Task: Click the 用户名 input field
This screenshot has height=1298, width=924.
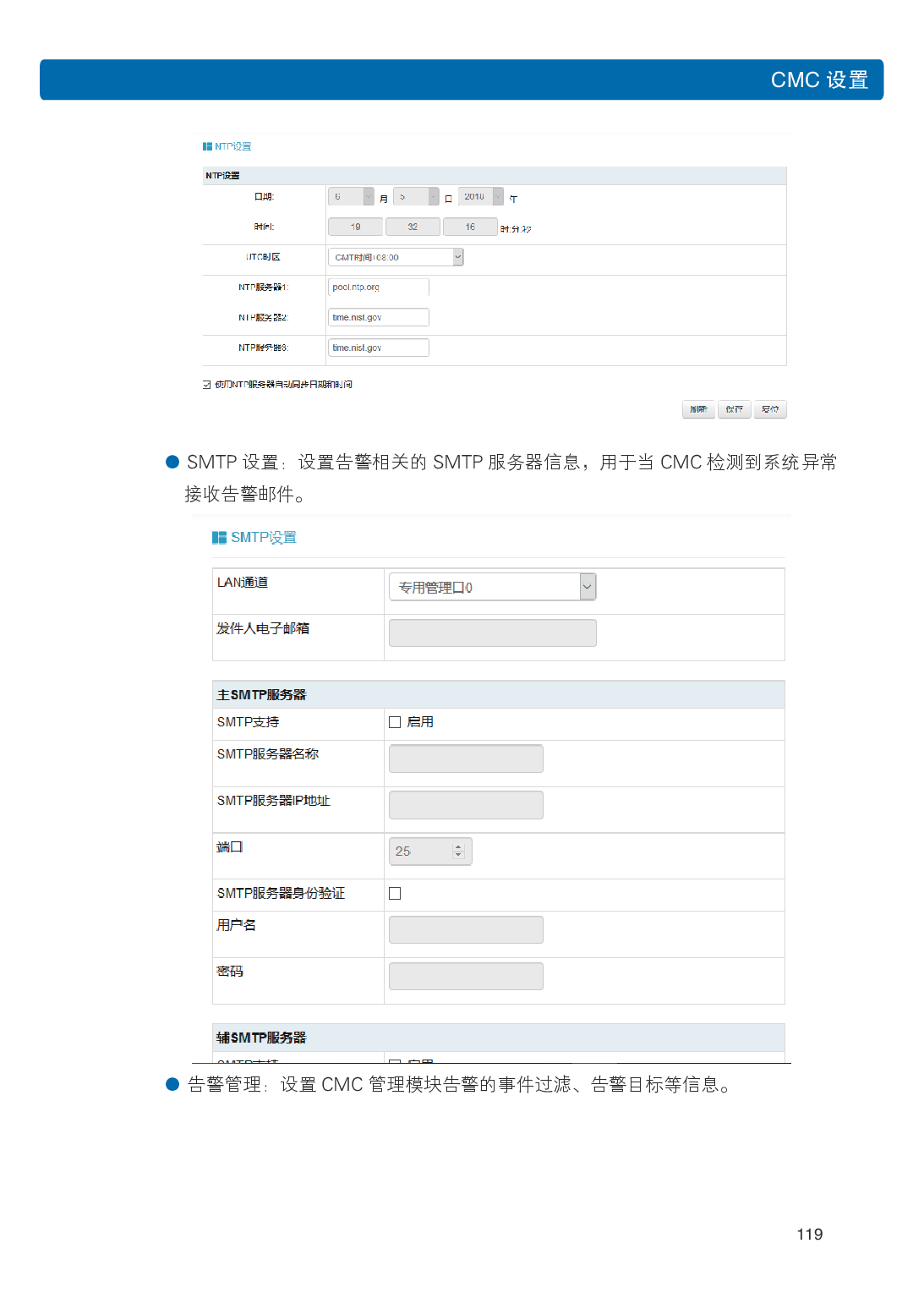Action: click(465, 928)
